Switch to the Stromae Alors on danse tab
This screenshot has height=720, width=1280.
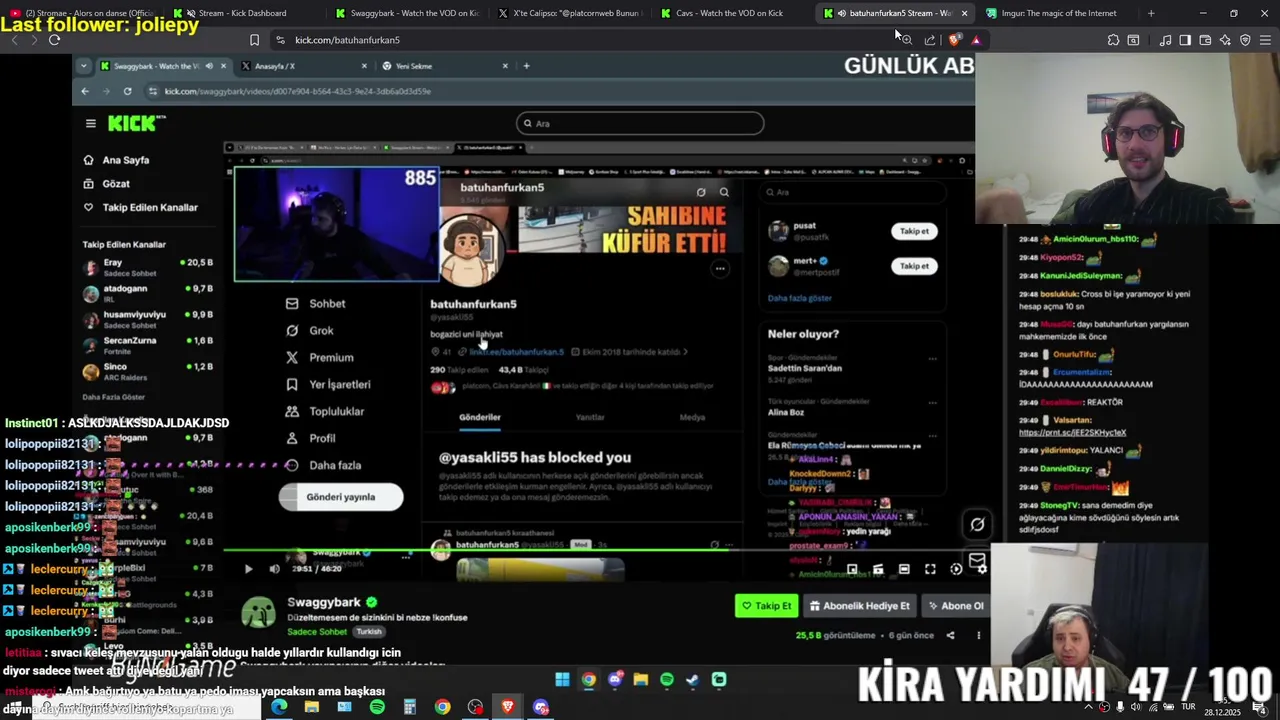pos(82,13)
